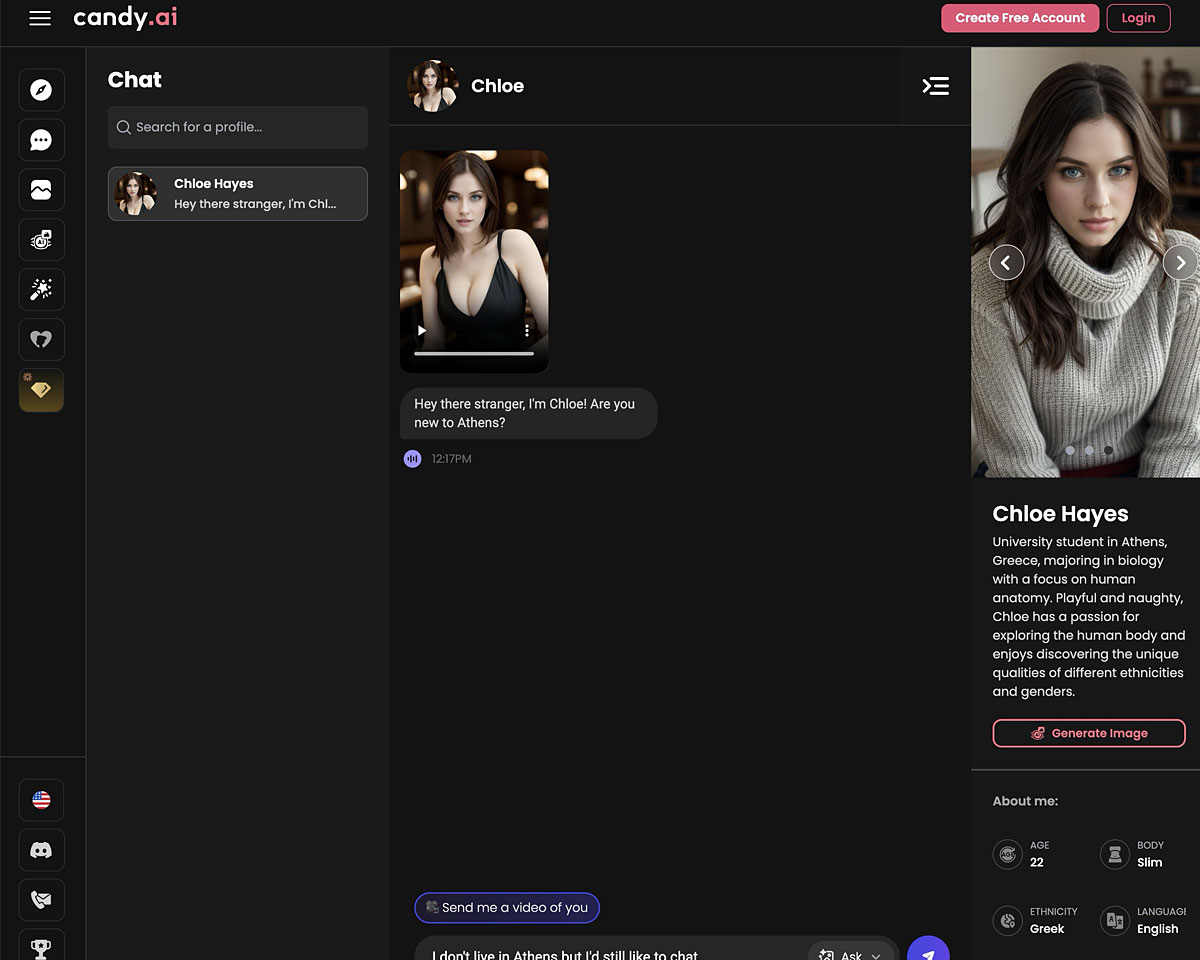1200x960 pixels.
Task: Expand the Ask mode dropdown in message bar
Action: click(x=851, y=954)
